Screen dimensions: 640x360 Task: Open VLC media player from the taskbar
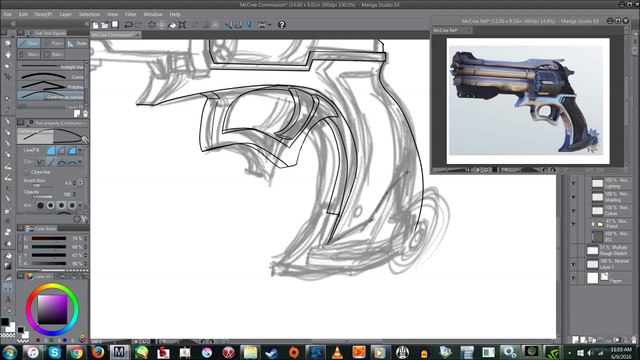click(337, 352)
